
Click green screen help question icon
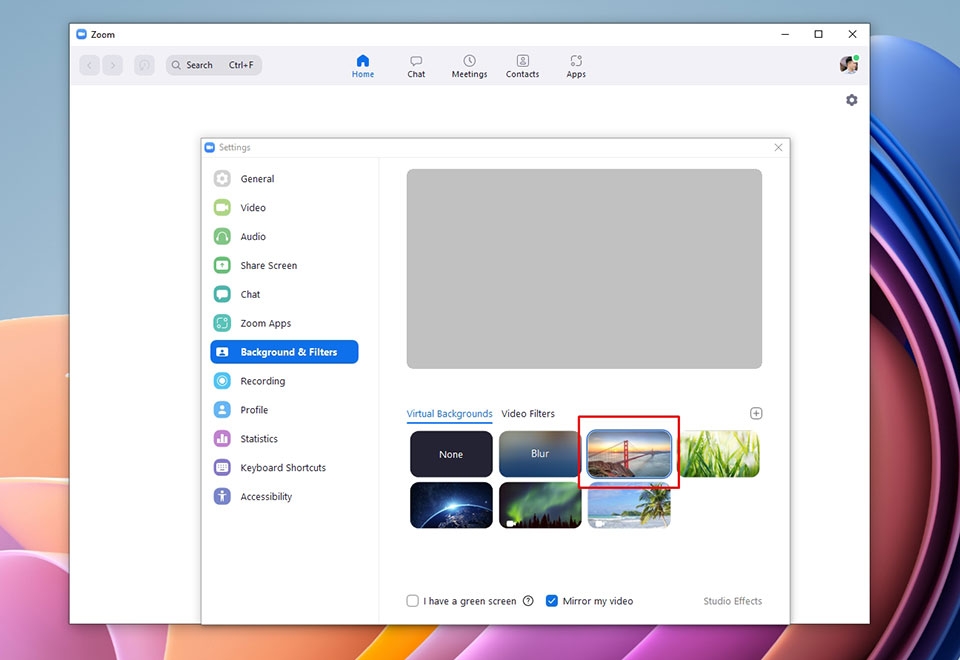coord(528,601)
